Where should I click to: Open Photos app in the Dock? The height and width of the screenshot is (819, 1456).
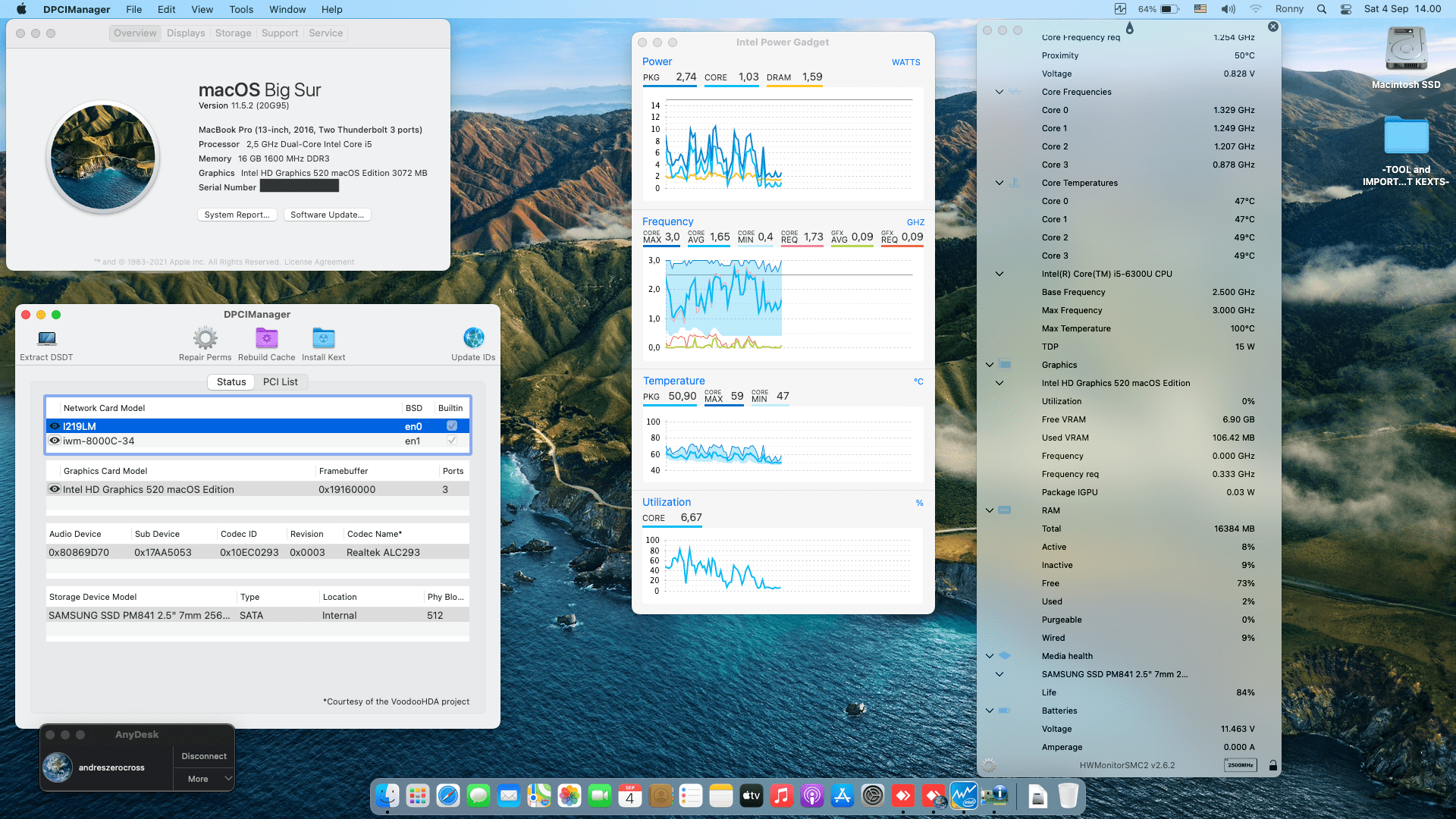570,795
